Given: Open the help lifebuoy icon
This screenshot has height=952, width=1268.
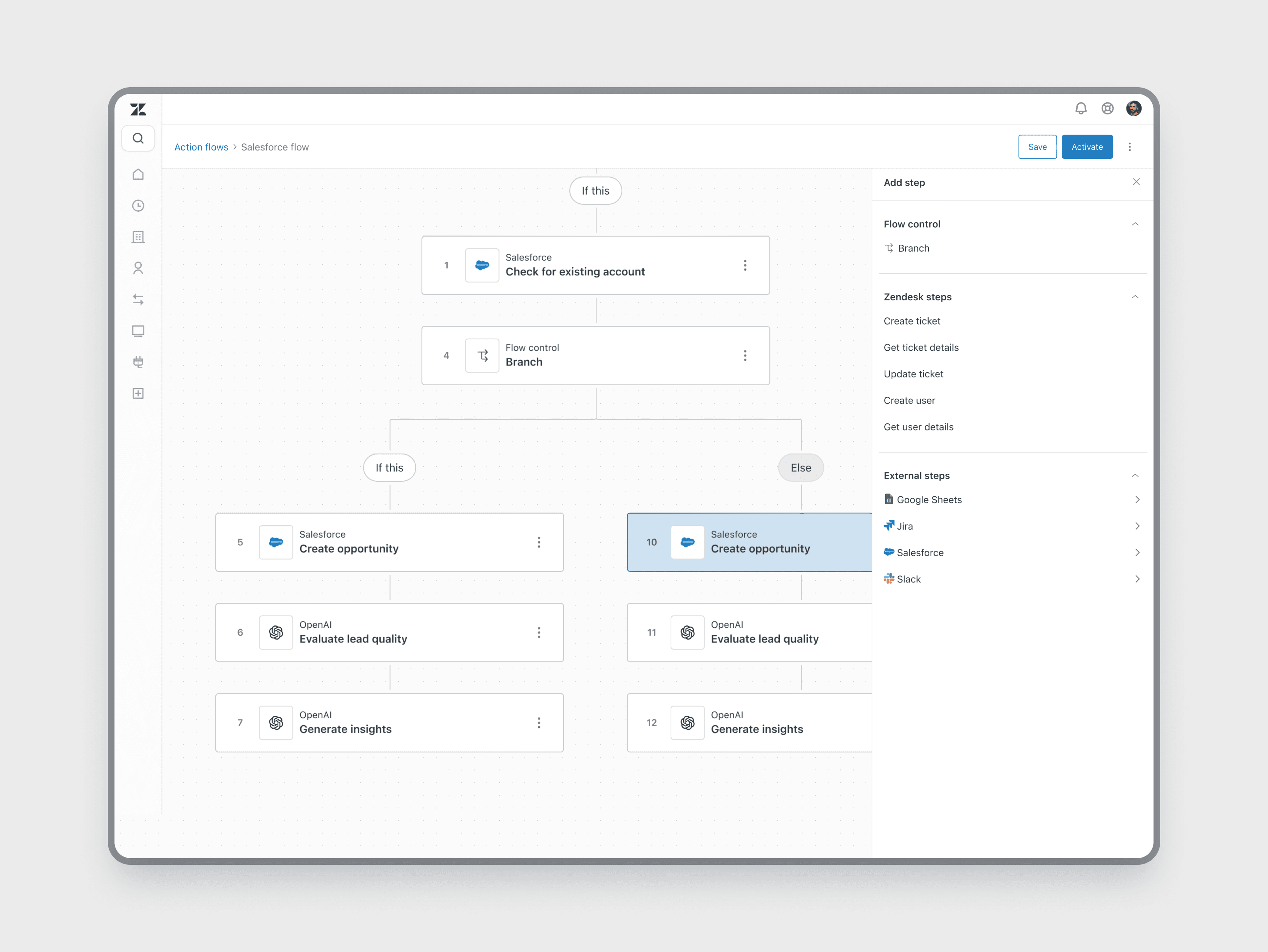Looking at the screenshot, I should click(1107, 109).
